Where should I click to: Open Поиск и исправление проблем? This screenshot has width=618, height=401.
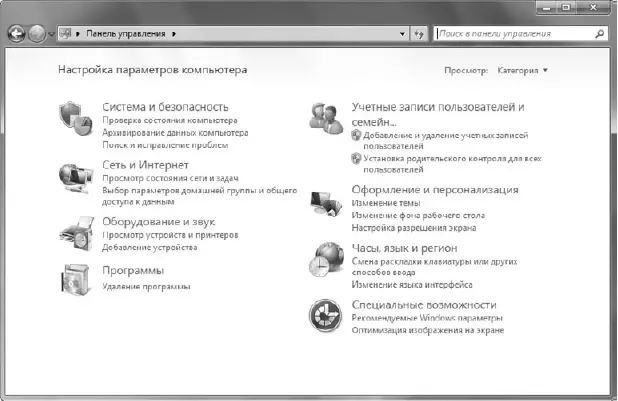165,145
